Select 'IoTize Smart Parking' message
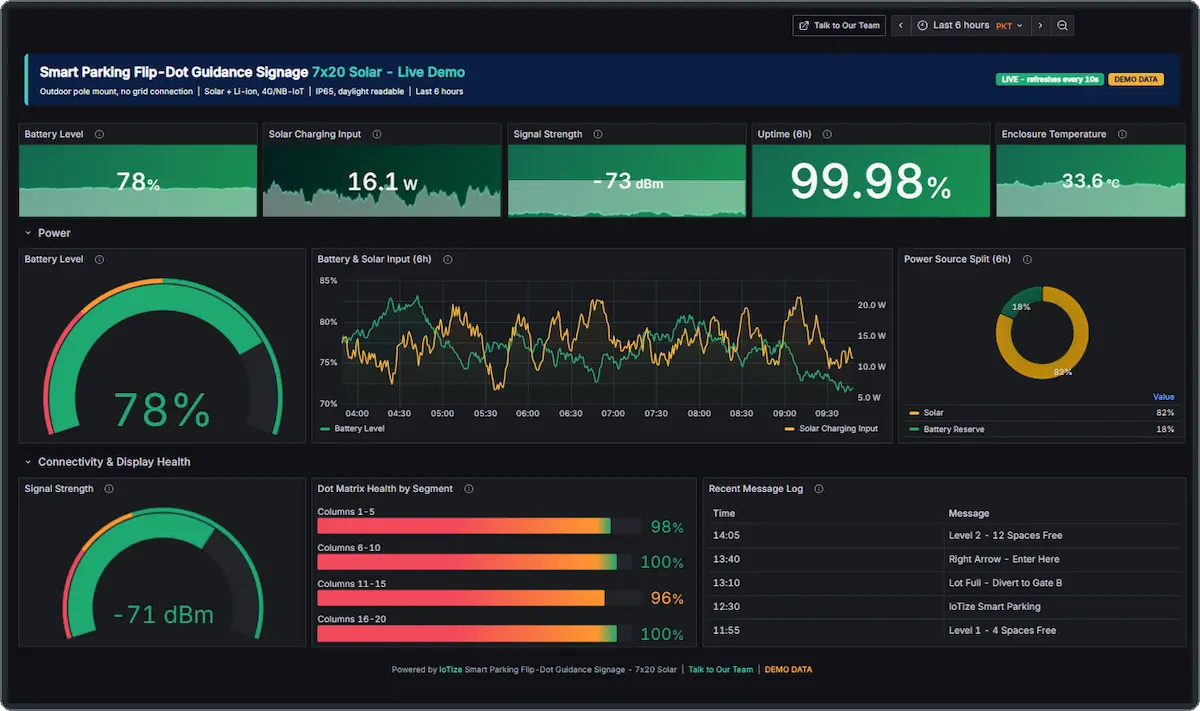 (994, 606)
